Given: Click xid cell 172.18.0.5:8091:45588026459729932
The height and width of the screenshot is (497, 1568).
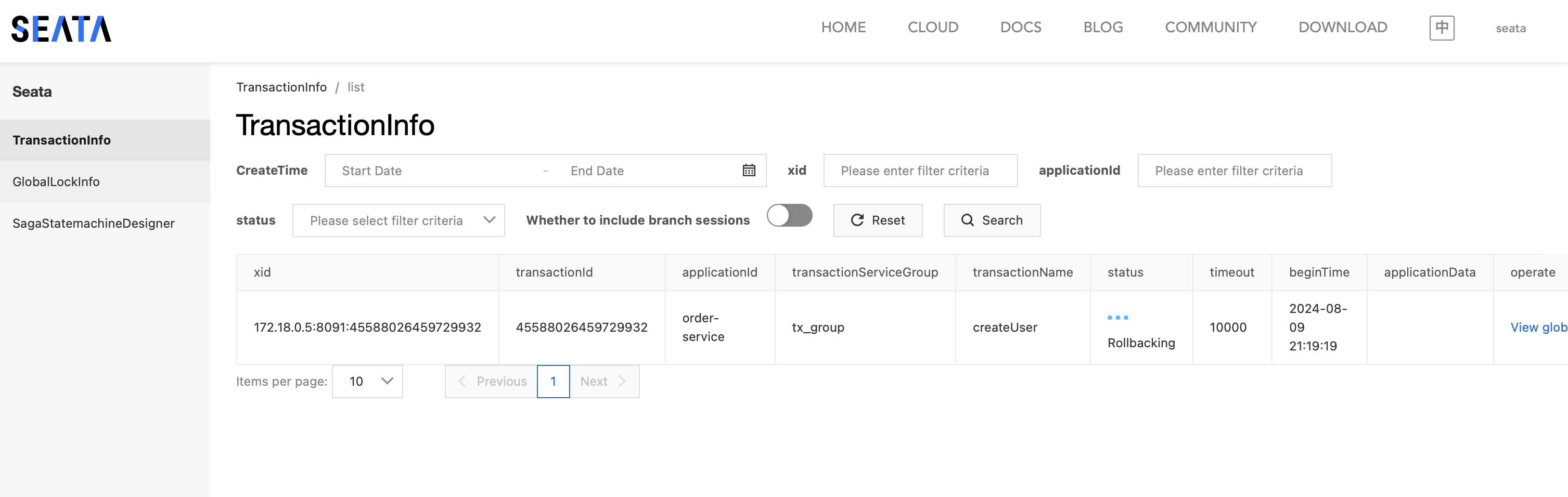Looking at the screenshot, I should [x=367, y=328].
